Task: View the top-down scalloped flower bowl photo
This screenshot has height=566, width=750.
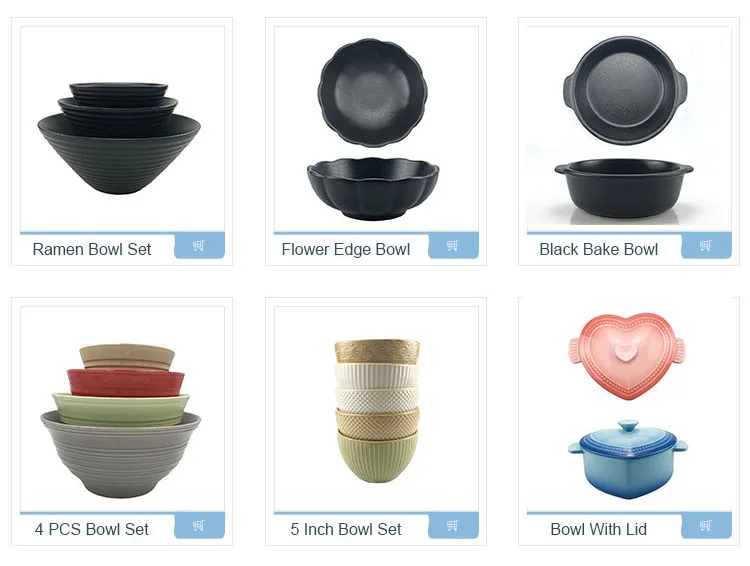Action: (x=373, y=92)
